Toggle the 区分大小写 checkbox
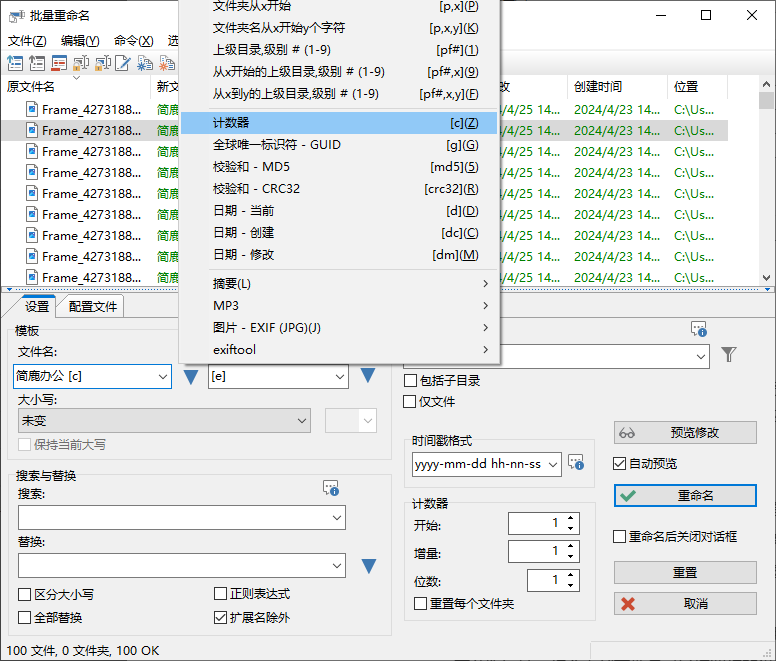Image resolution: width=776 pixels, height=661 pixels. [24, 594]
